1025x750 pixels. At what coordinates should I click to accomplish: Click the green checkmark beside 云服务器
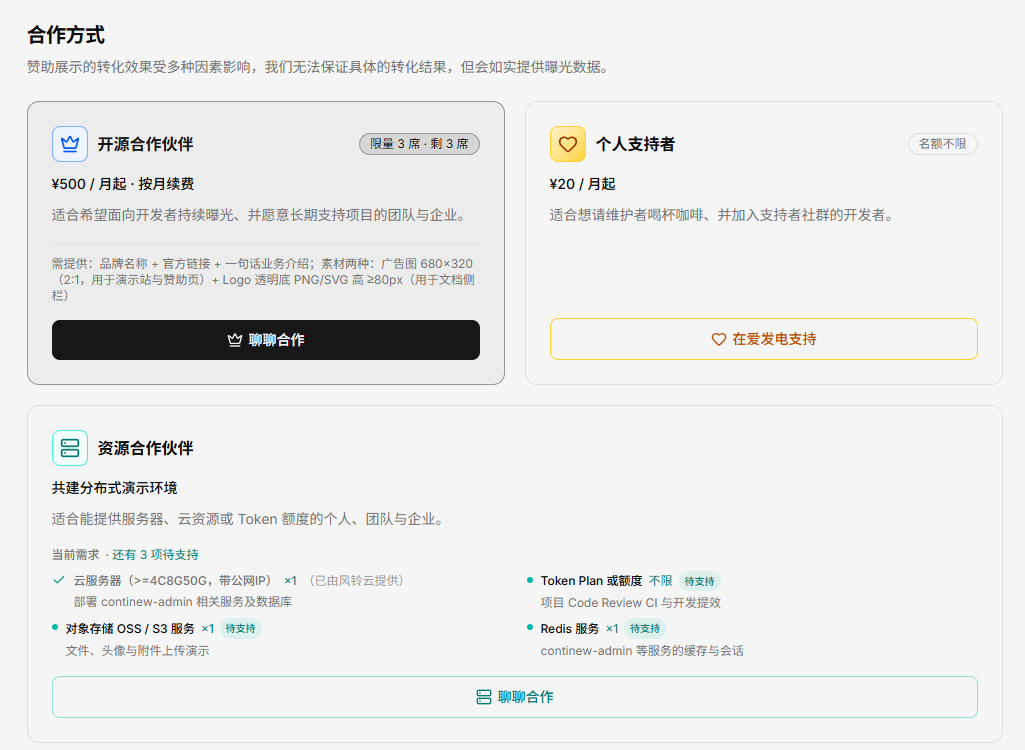pos(59,580)
